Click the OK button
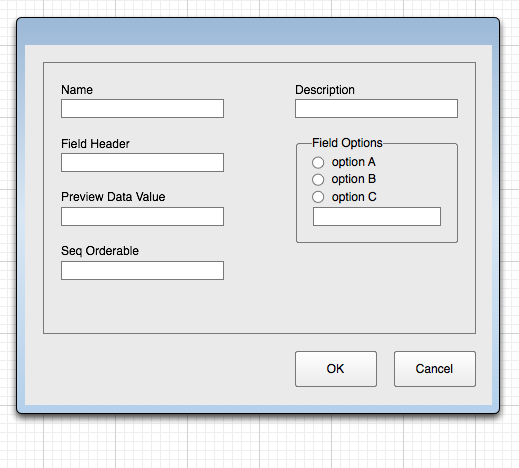519x468 pixels. click(x=336, y=369)
